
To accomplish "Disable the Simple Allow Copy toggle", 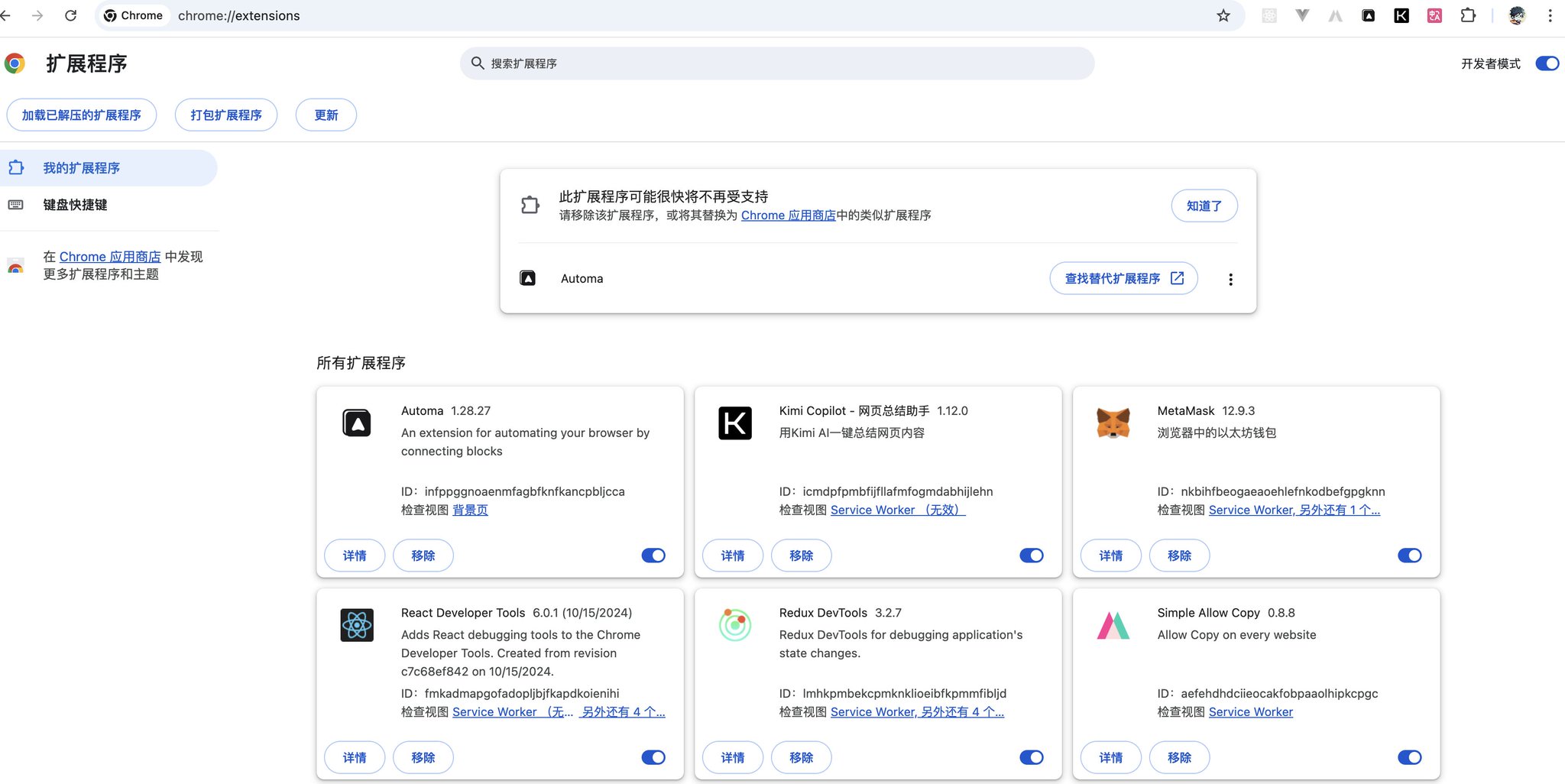I will (x=1410, y=757).
